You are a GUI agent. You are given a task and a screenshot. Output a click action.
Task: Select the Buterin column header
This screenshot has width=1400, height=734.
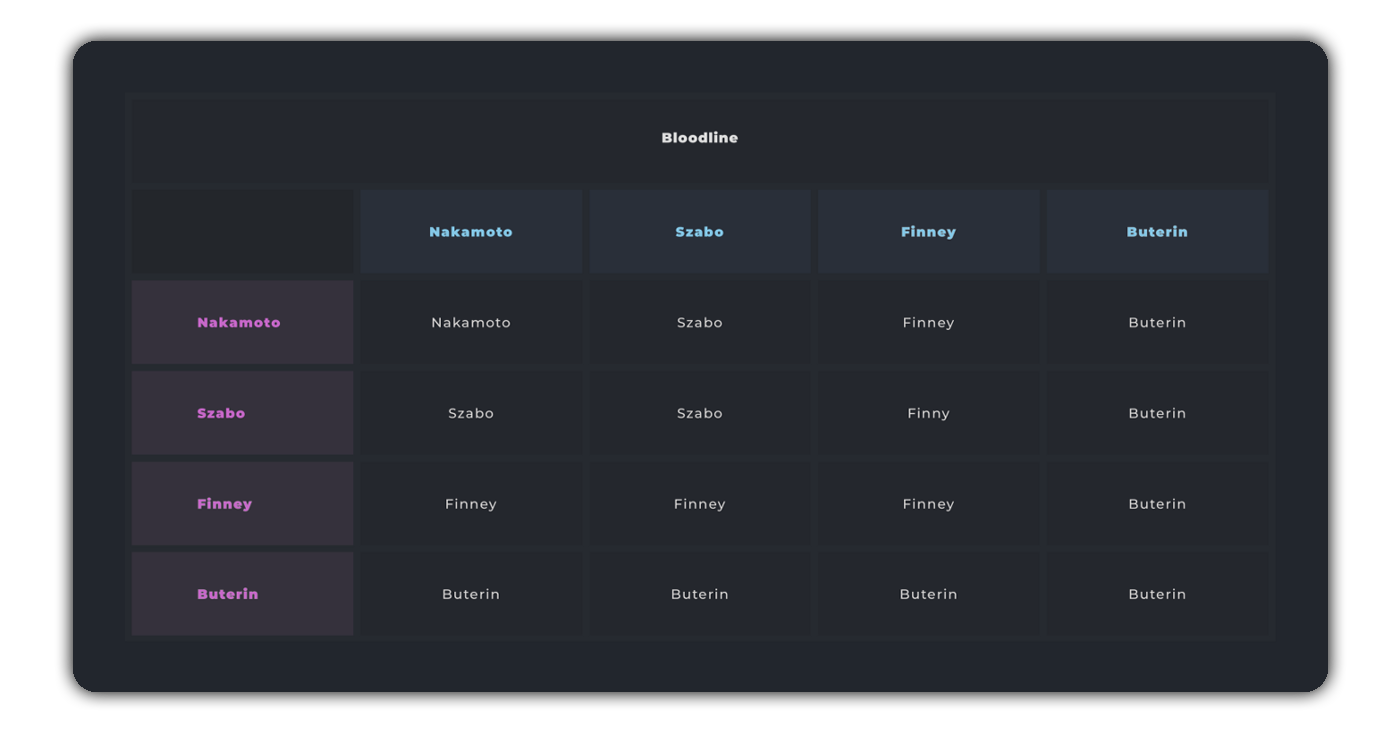point(1158,231)
